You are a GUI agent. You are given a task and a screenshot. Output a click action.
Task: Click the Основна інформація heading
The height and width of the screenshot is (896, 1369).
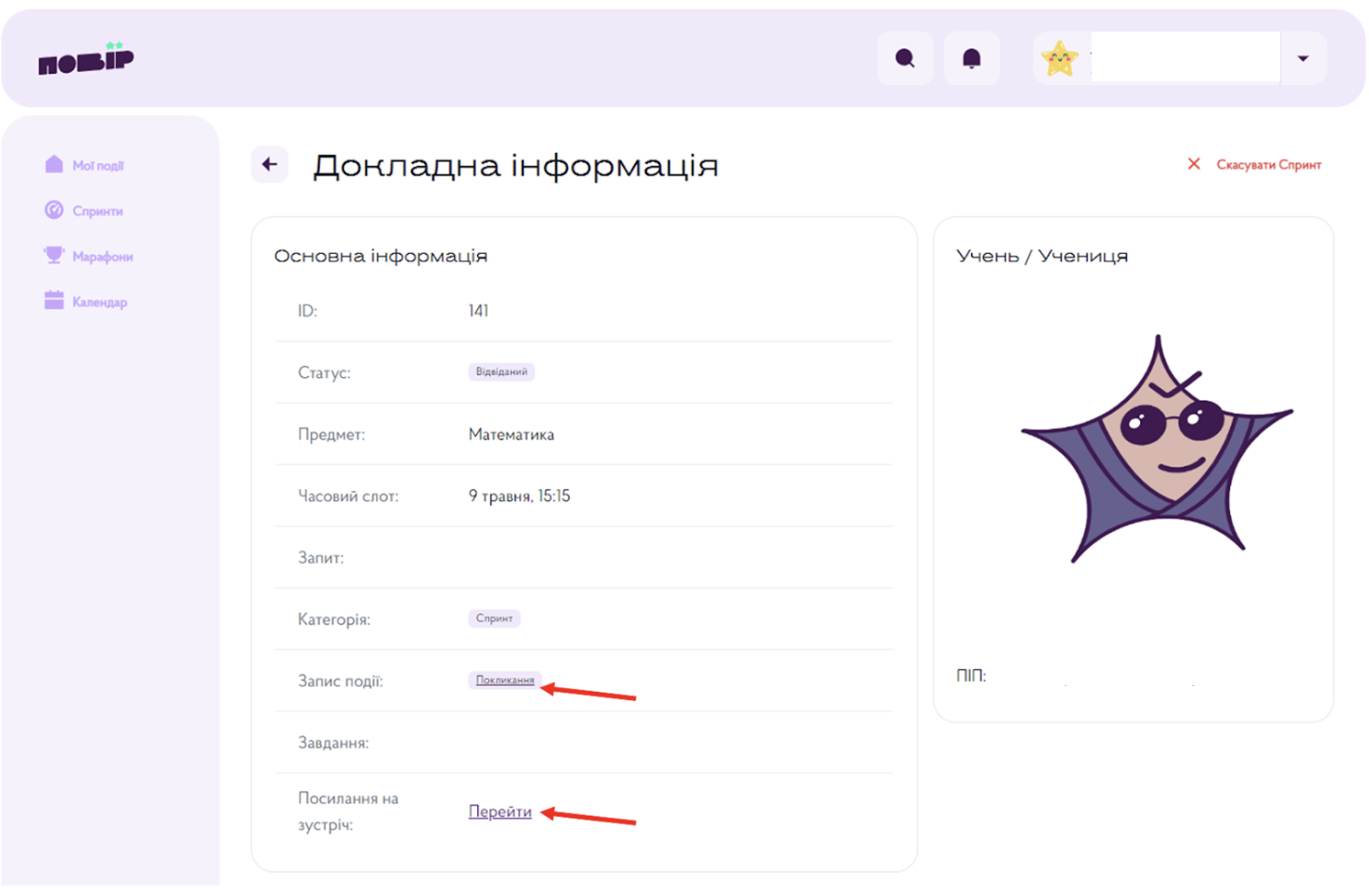(380, 256)
